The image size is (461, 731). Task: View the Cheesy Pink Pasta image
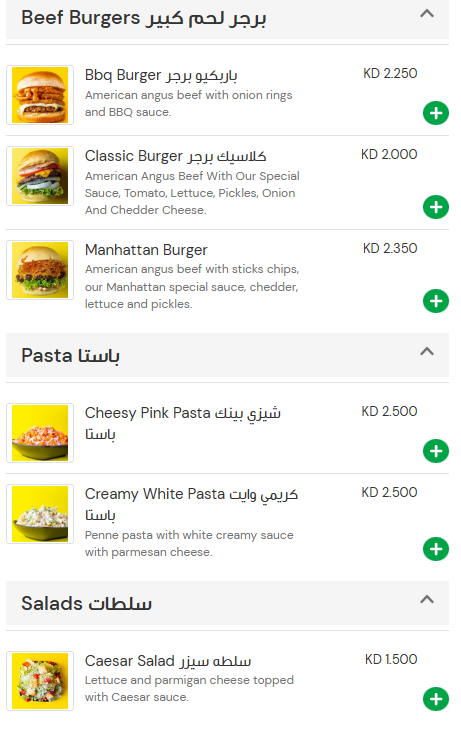coord(40,433)
